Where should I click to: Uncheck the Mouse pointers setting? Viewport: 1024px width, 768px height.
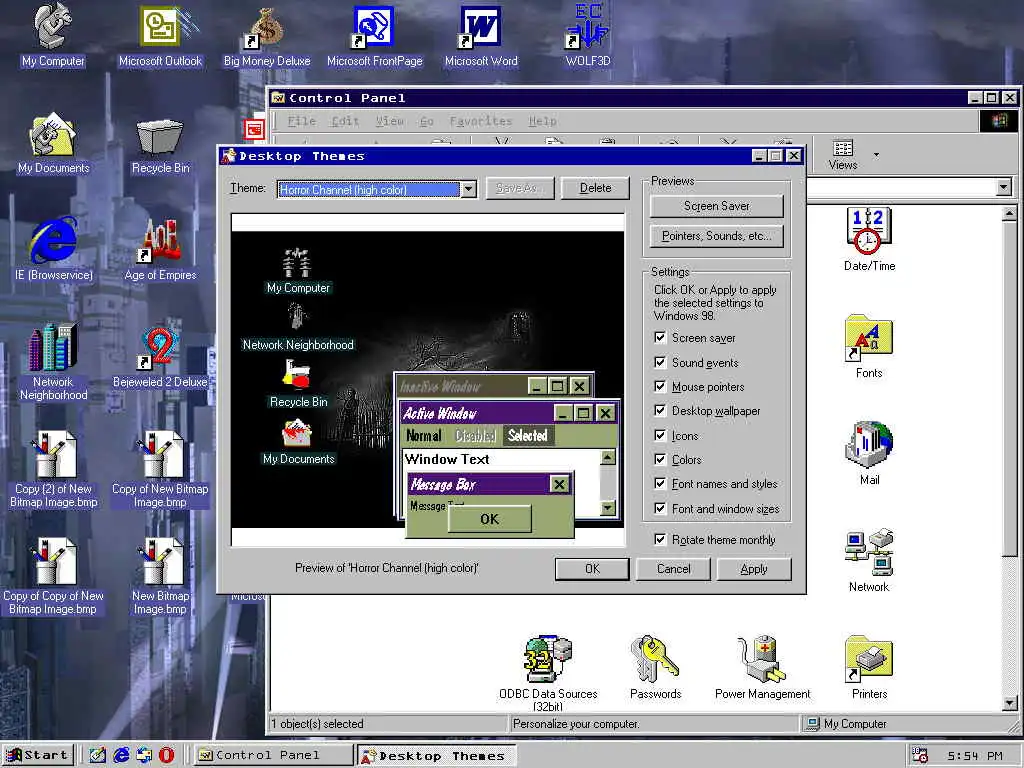coord(660,386)
